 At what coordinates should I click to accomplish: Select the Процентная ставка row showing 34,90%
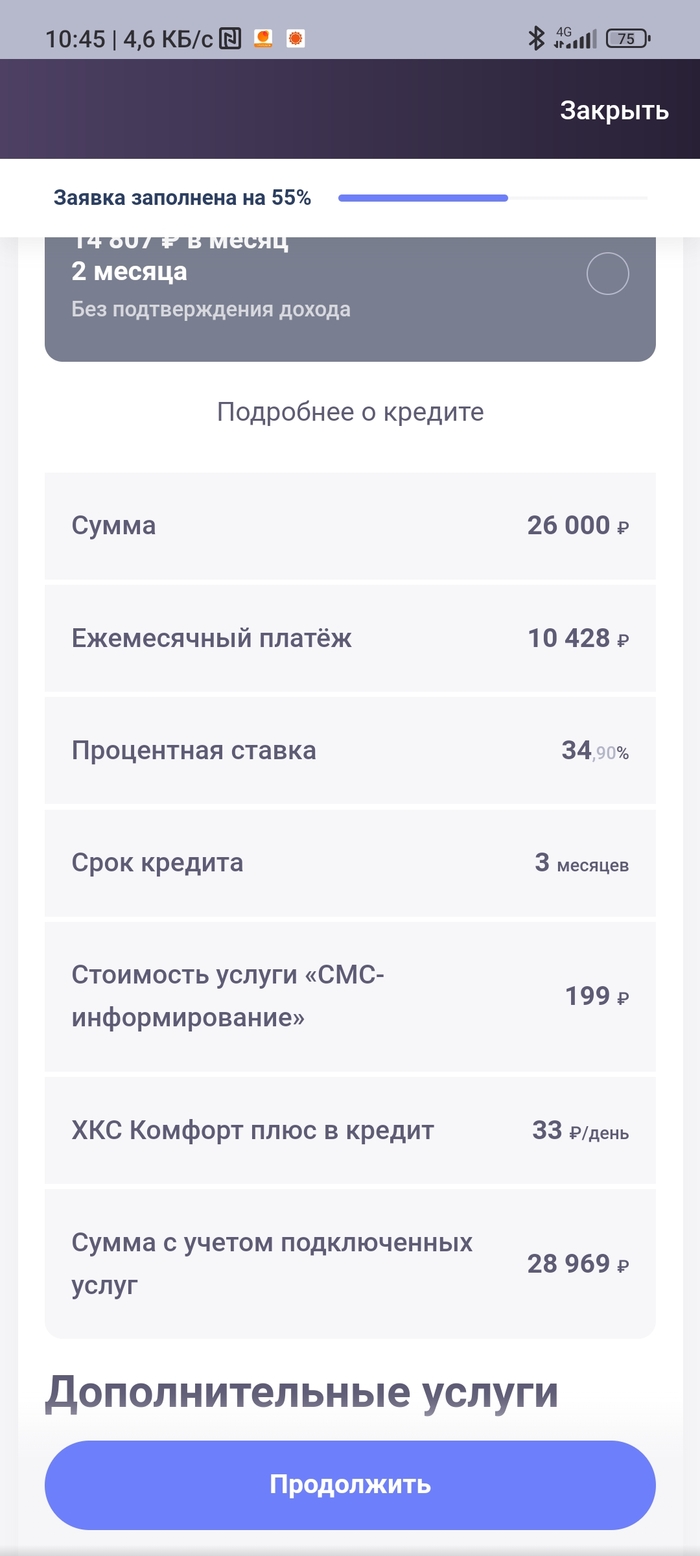click(350, 751)
